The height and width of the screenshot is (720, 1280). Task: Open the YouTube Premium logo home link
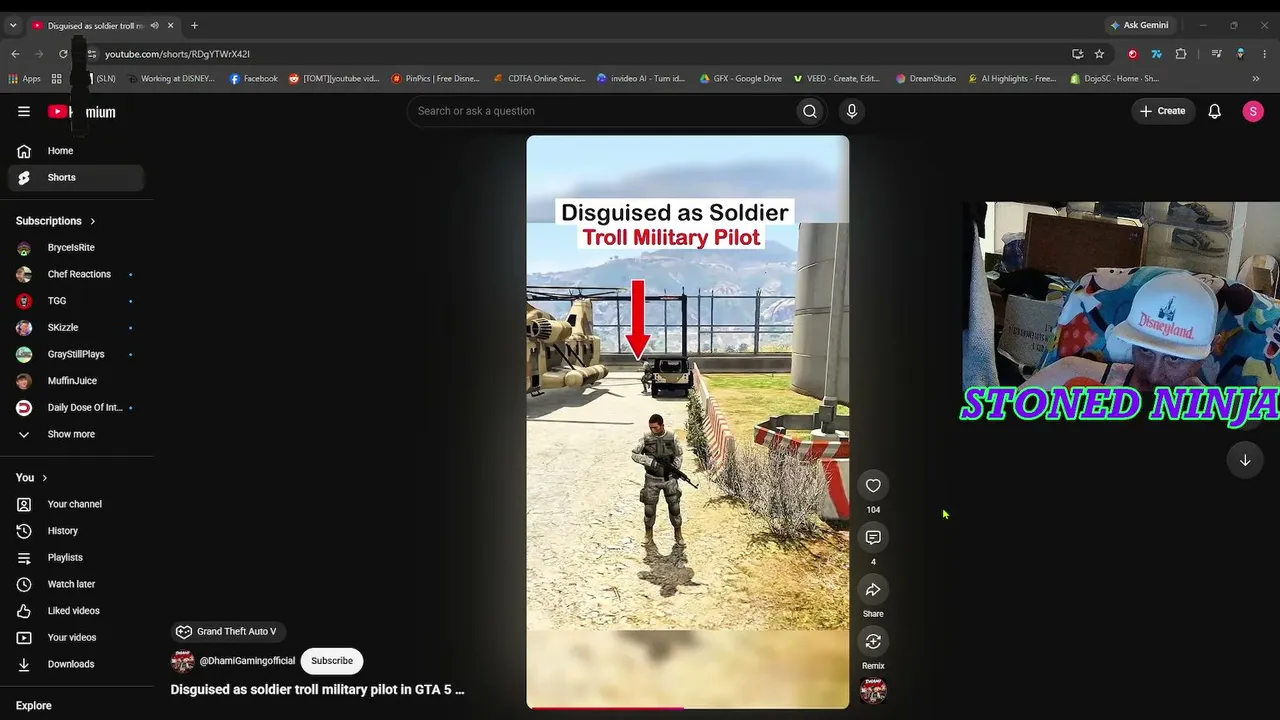click(82, 112)
